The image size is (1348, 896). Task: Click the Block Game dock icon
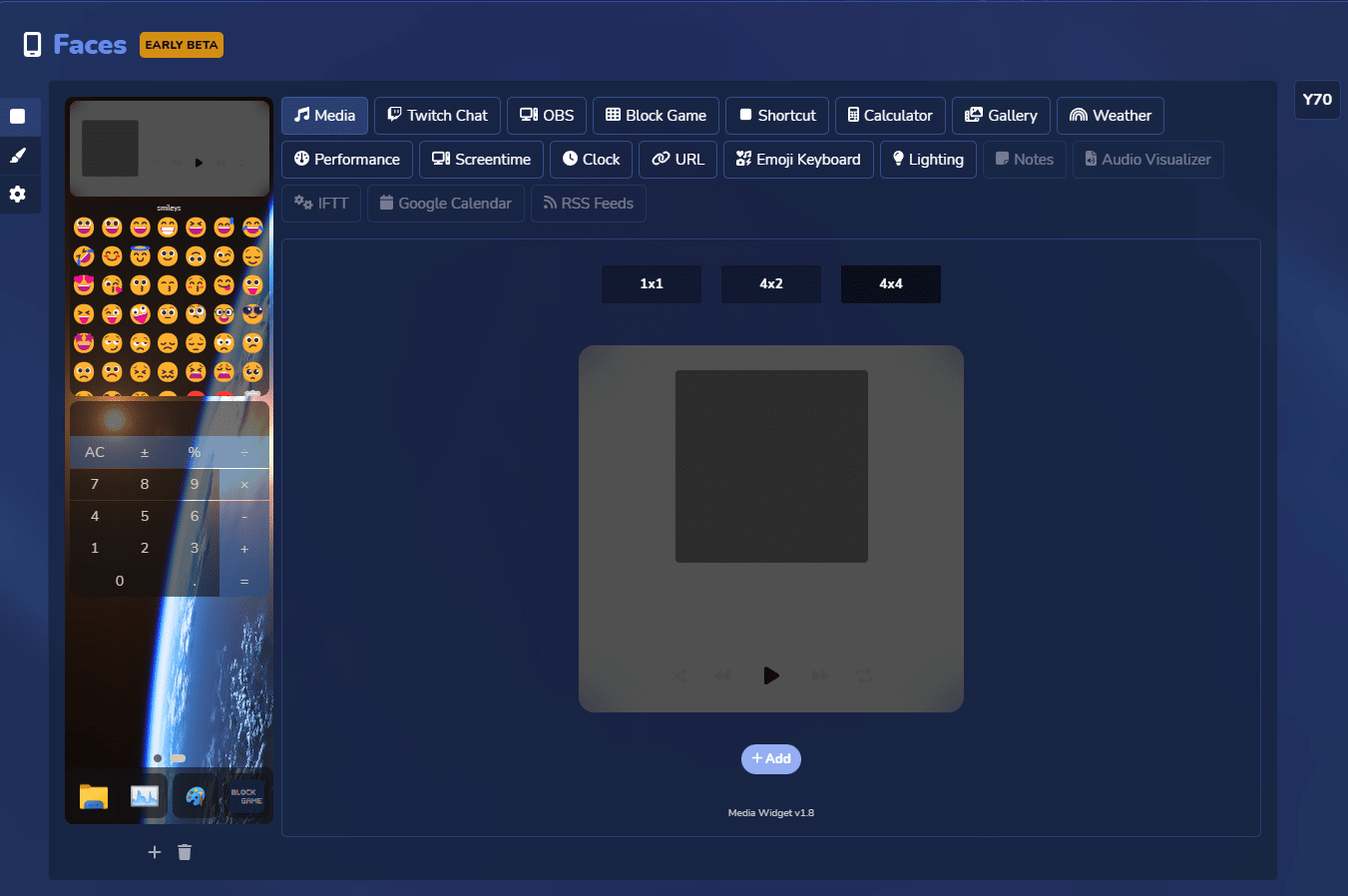coord(245,796)
